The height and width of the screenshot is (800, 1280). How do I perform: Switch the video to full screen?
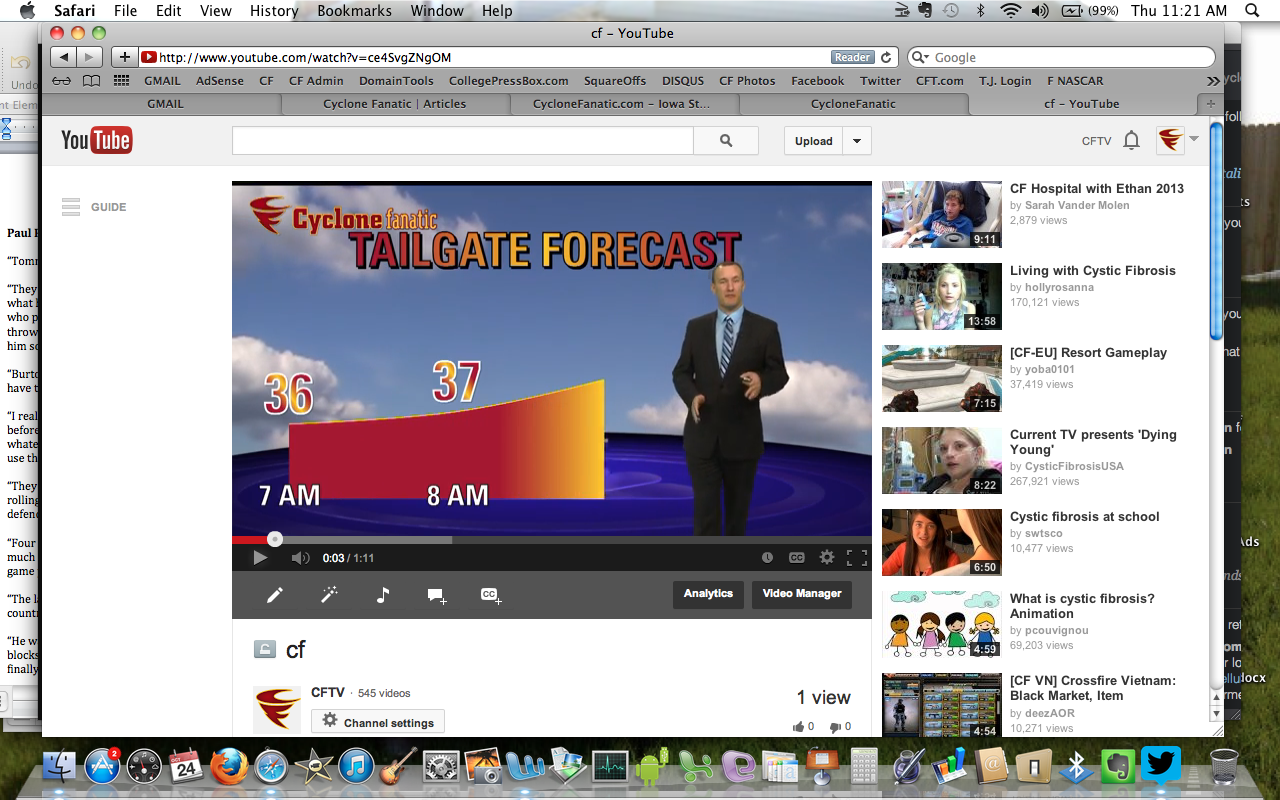[x=857, y=558]
